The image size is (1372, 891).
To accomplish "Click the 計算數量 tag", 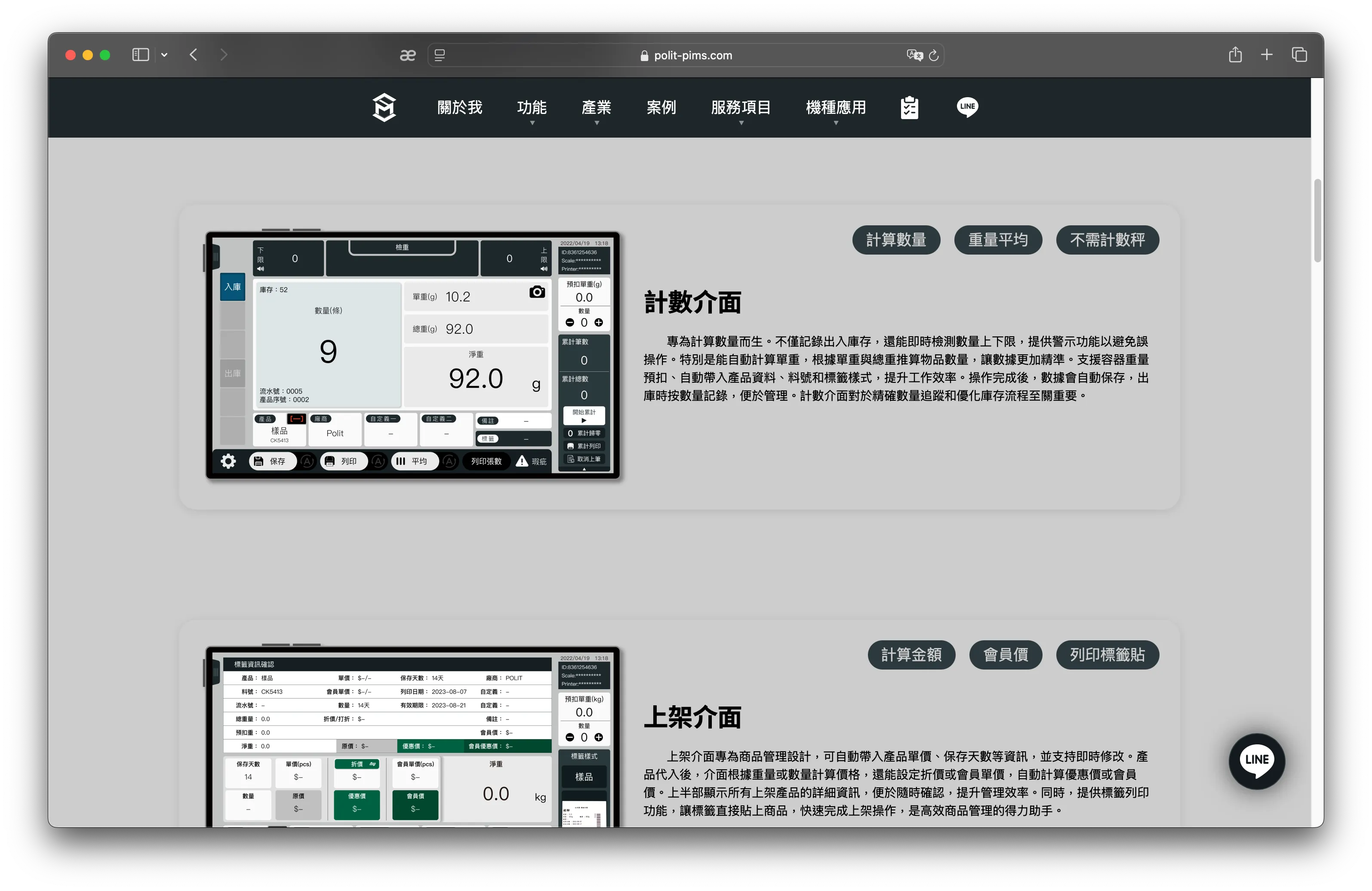I will 896,240.
